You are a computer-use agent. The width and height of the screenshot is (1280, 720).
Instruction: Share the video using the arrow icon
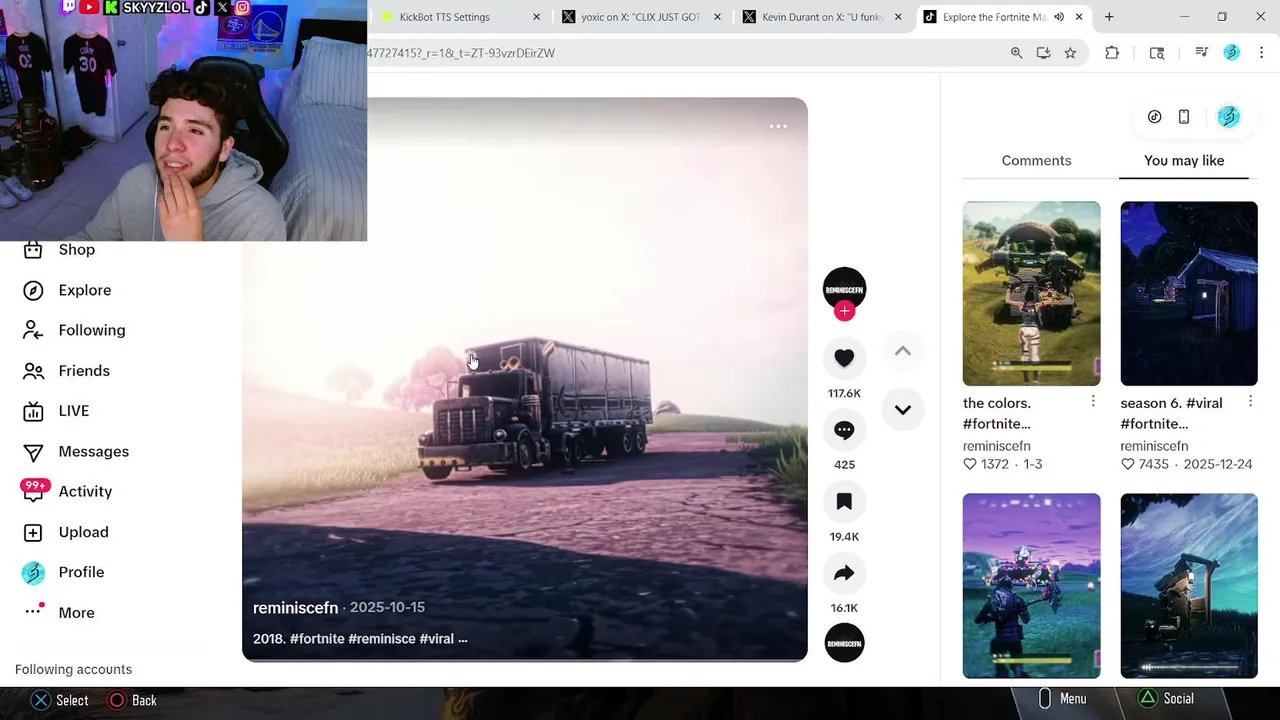coord(844,573)
